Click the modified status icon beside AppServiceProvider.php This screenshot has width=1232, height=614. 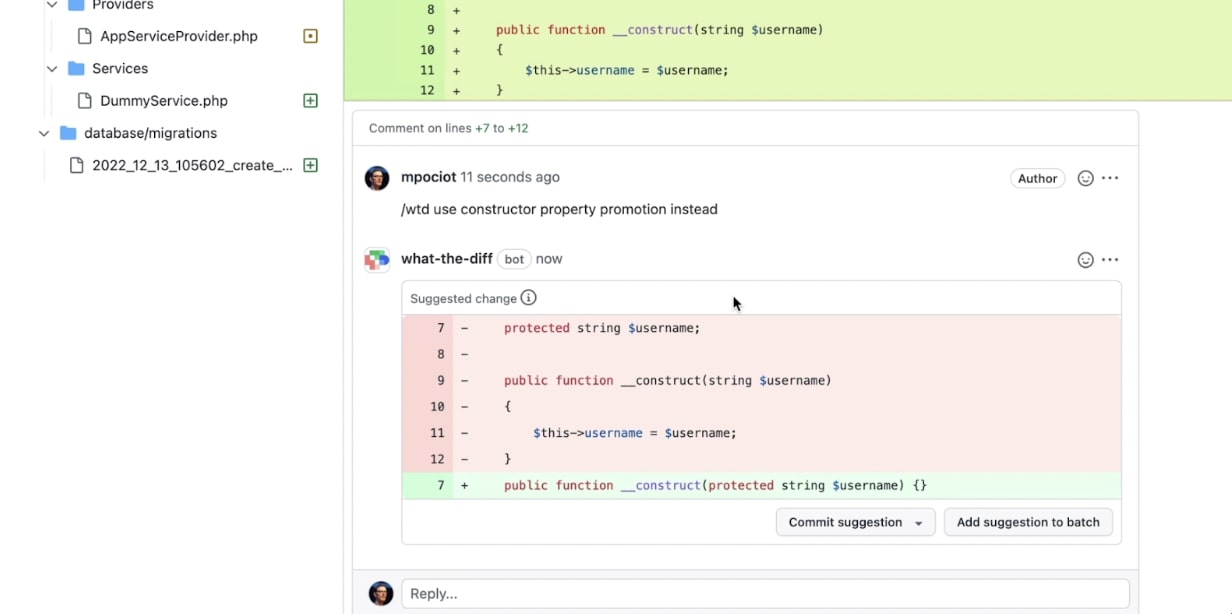coord(310,36)
